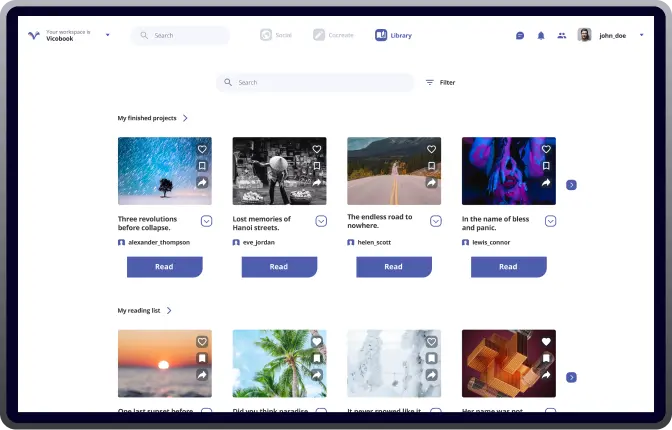Bookmark the orange maze cover book

[x=546, y=358]
